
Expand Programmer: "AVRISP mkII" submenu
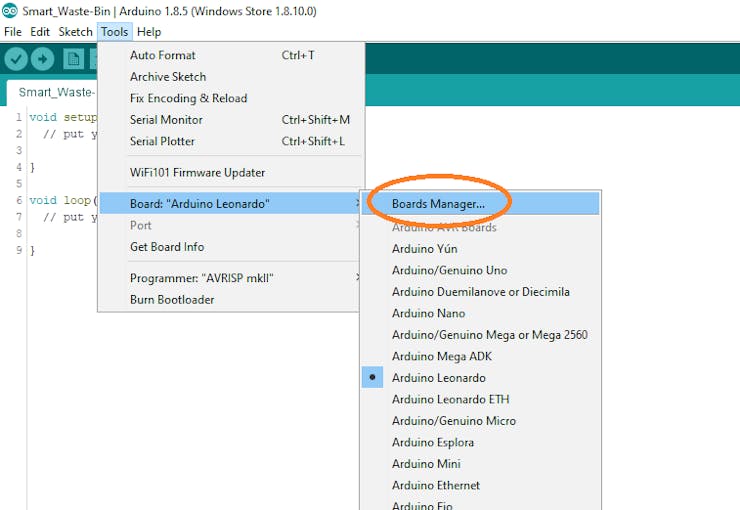pos(231,278)
